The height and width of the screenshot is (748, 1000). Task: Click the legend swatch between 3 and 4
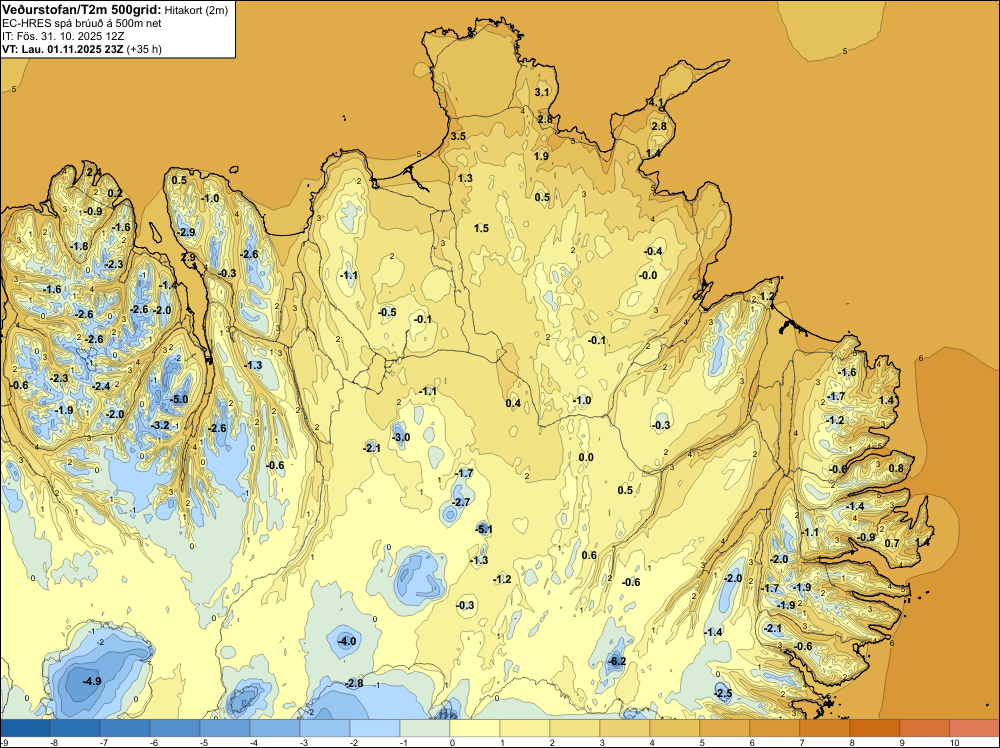point(625,728)
